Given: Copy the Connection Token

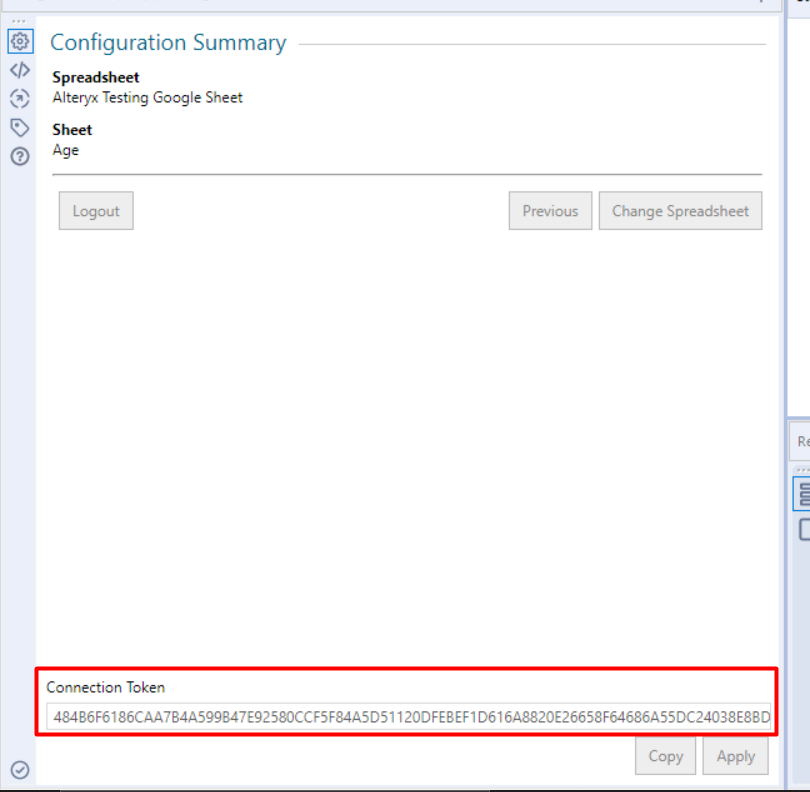Looking at the screenshot, I should tap(665, 756).
